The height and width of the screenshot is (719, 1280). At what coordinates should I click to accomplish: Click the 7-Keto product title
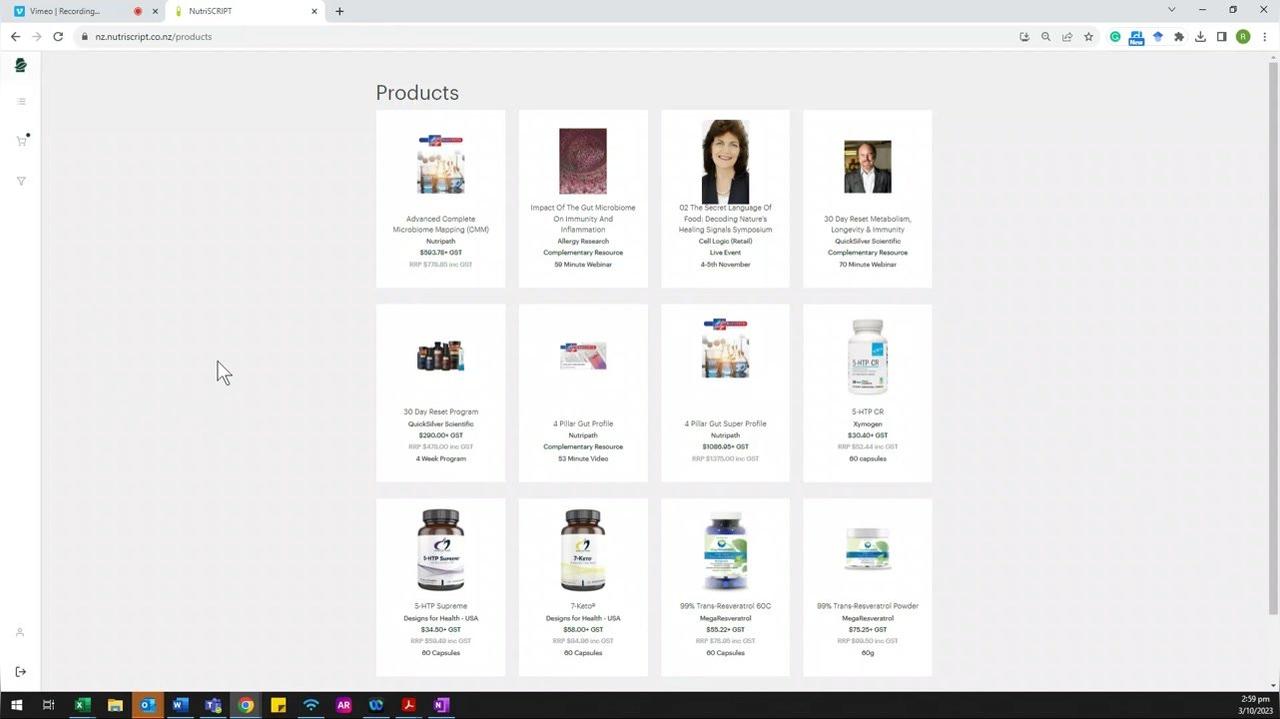[583, 606]
